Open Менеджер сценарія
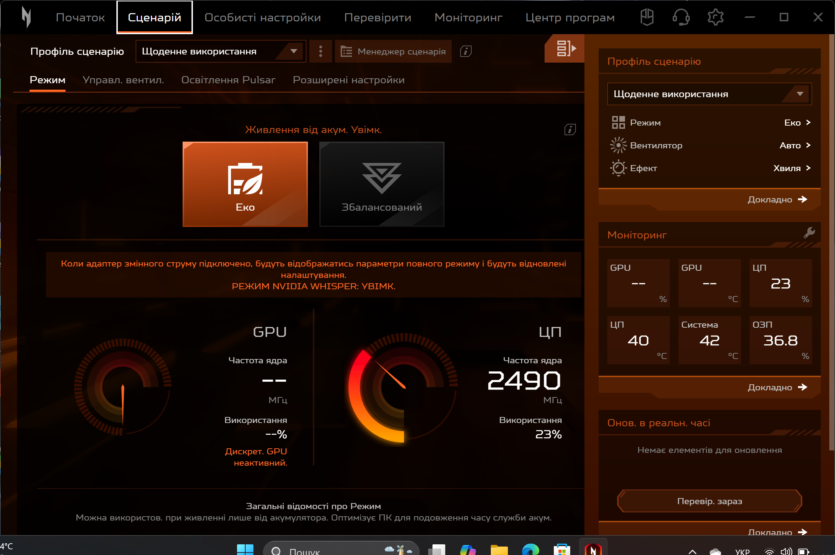The height and width of the screenshot is (555, 835). (393, 52)
